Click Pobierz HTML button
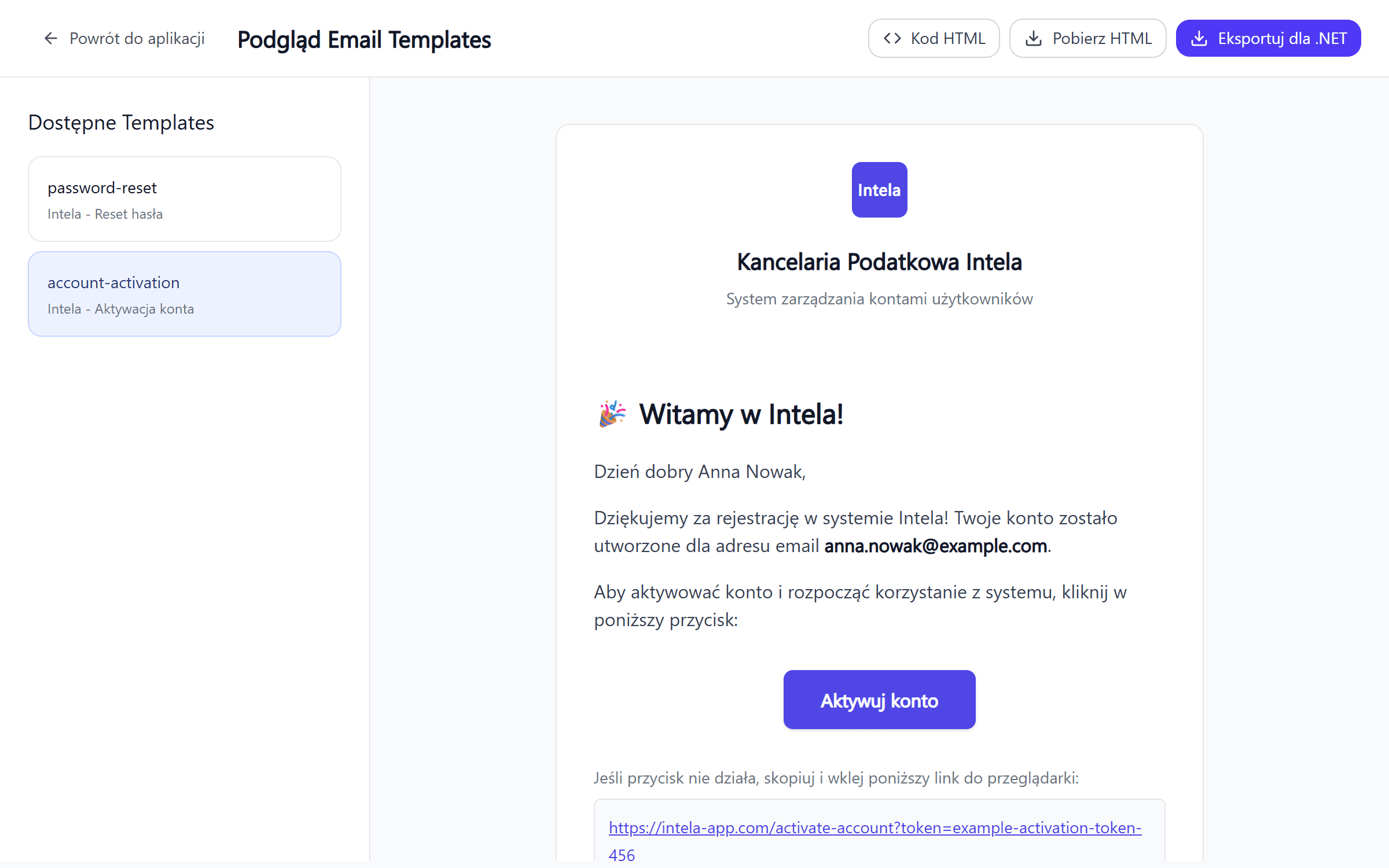 pyautogui.click(x=1087, y=38)
